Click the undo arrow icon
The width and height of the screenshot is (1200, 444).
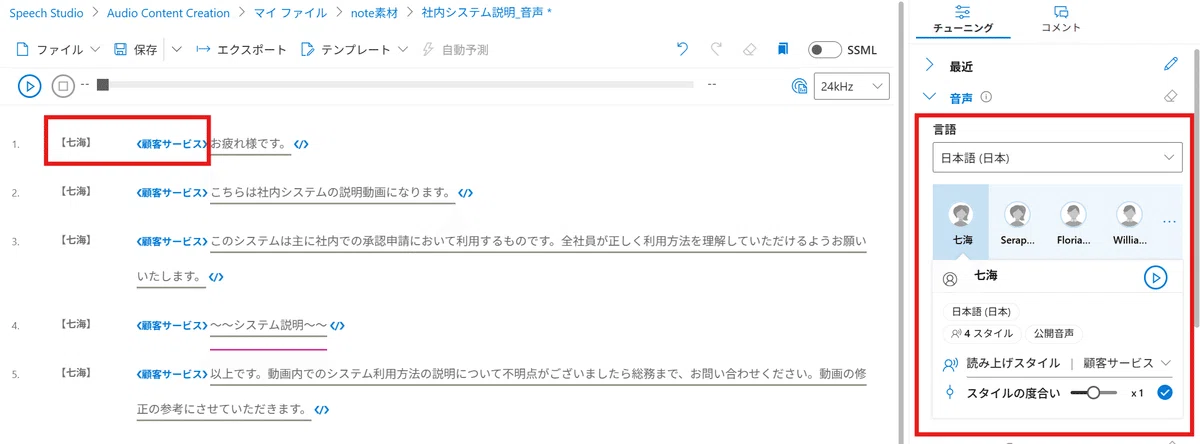[683, 49]
